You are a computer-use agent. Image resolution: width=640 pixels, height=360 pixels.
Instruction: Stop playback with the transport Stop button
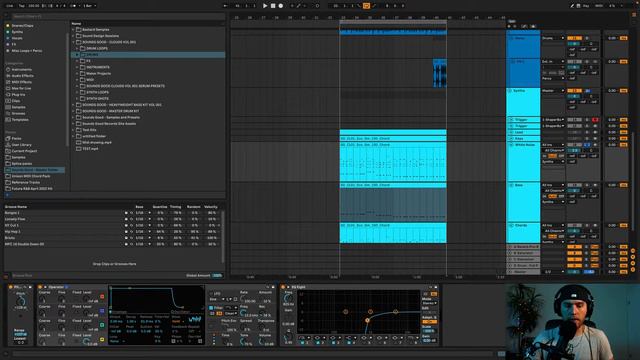[273, 6]
